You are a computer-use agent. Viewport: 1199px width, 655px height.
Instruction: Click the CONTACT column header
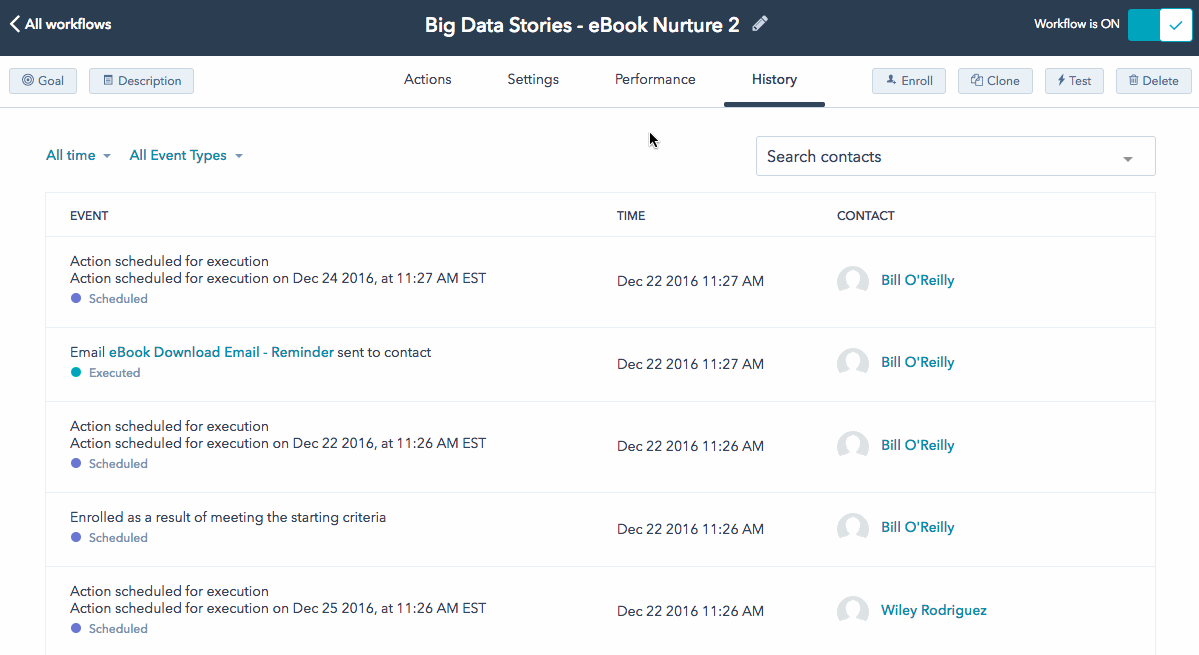pos(866,216)
